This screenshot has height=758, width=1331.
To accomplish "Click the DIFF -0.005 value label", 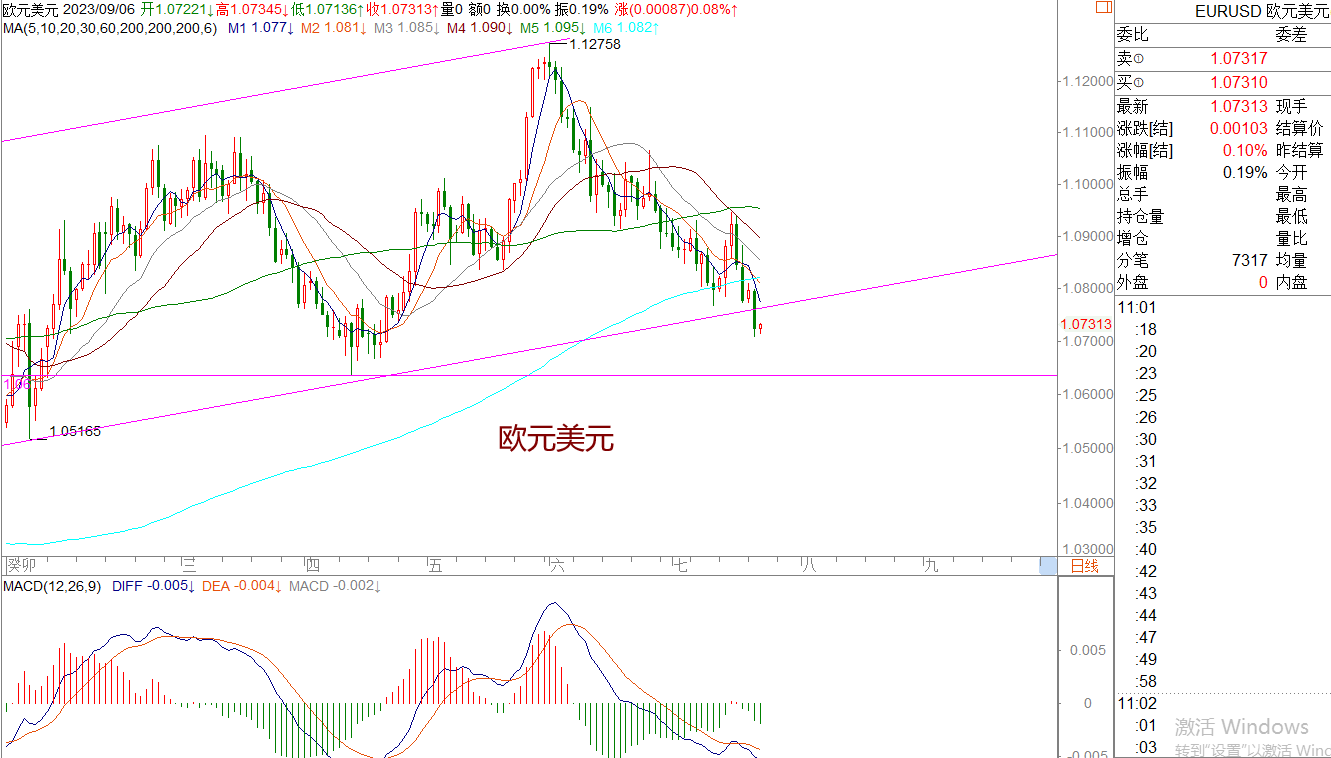I will tap(154, 585).
